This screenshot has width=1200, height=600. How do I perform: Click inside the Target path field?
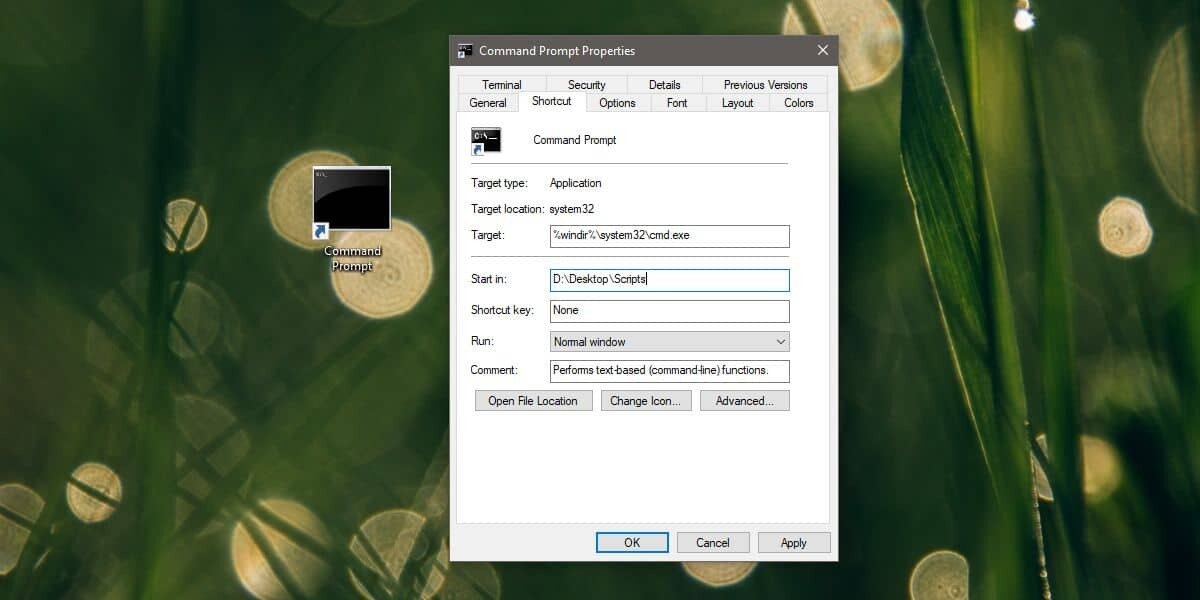(668, 236)
